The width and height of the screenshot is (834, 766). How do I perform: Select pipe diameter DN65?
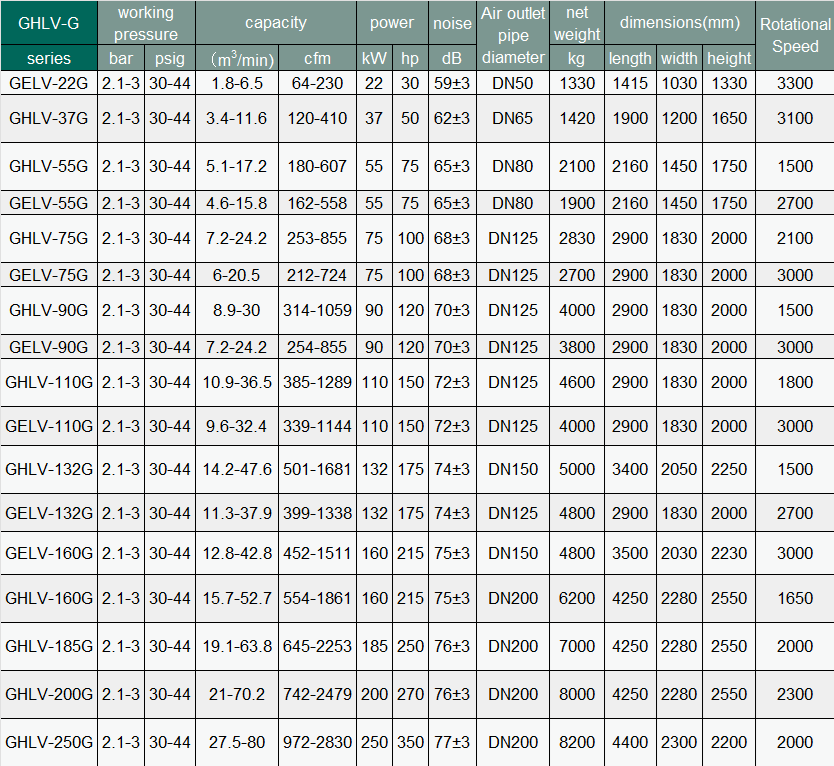point(513,118)
